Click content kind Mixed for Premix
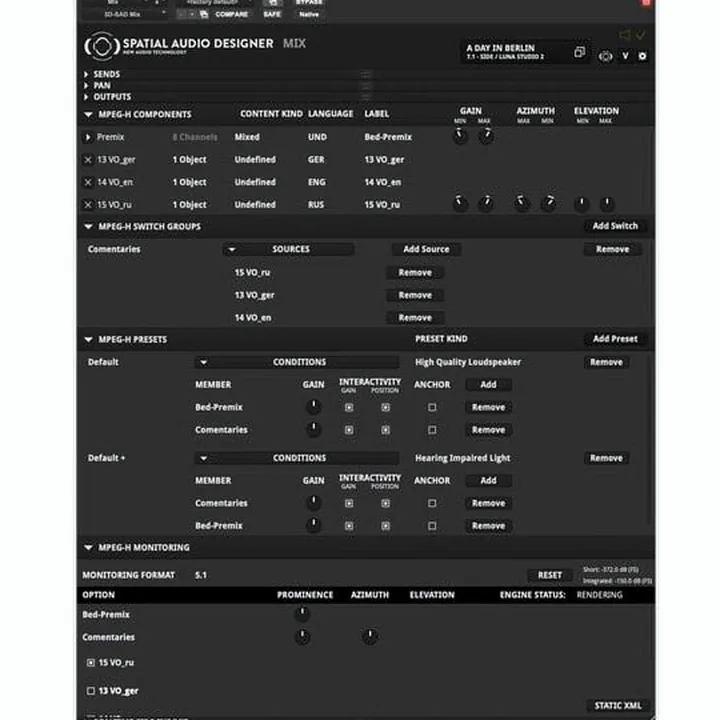 point(247,137)
